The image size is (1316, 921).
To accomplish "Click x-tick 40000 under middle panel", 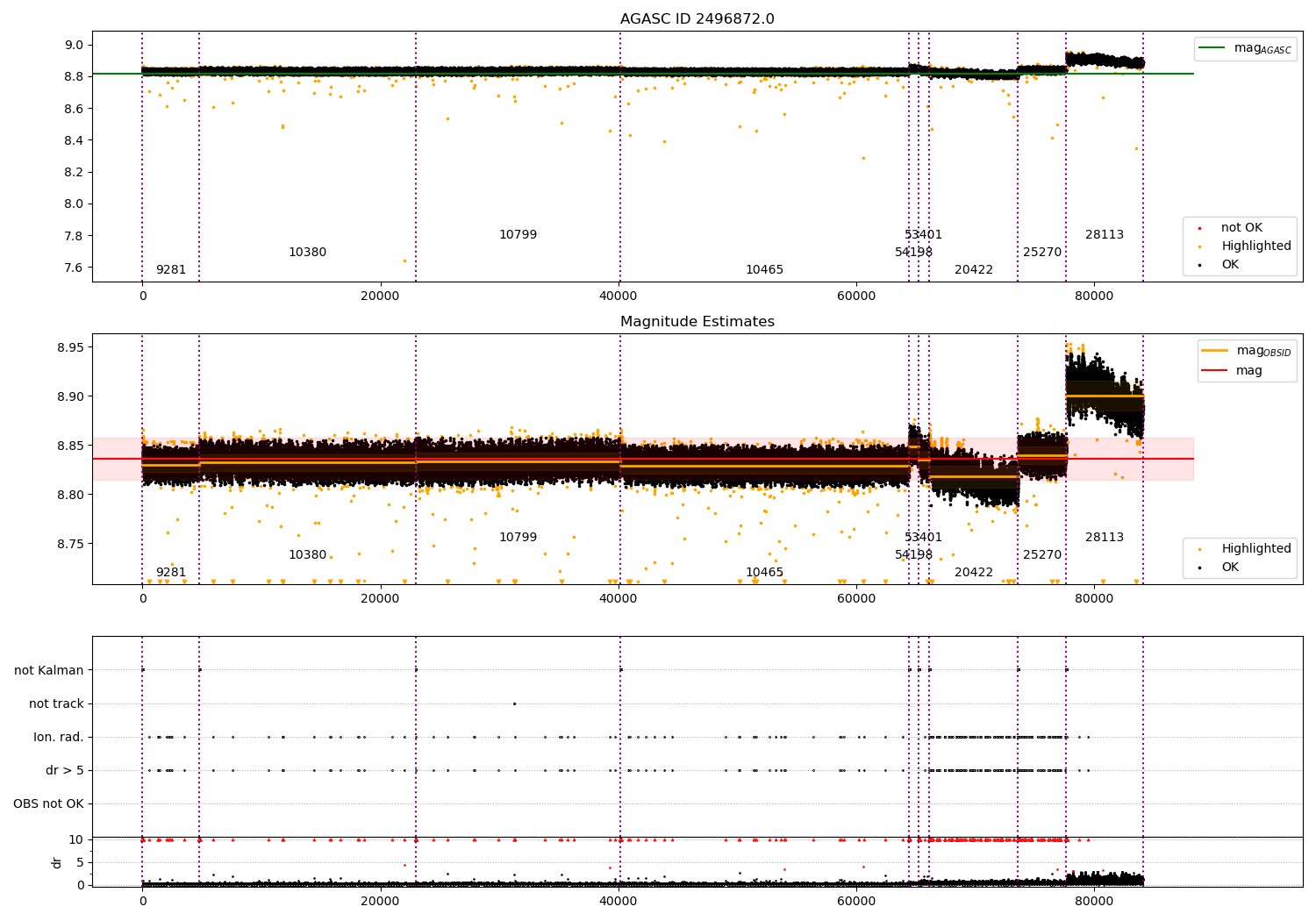I will point(619,598).
